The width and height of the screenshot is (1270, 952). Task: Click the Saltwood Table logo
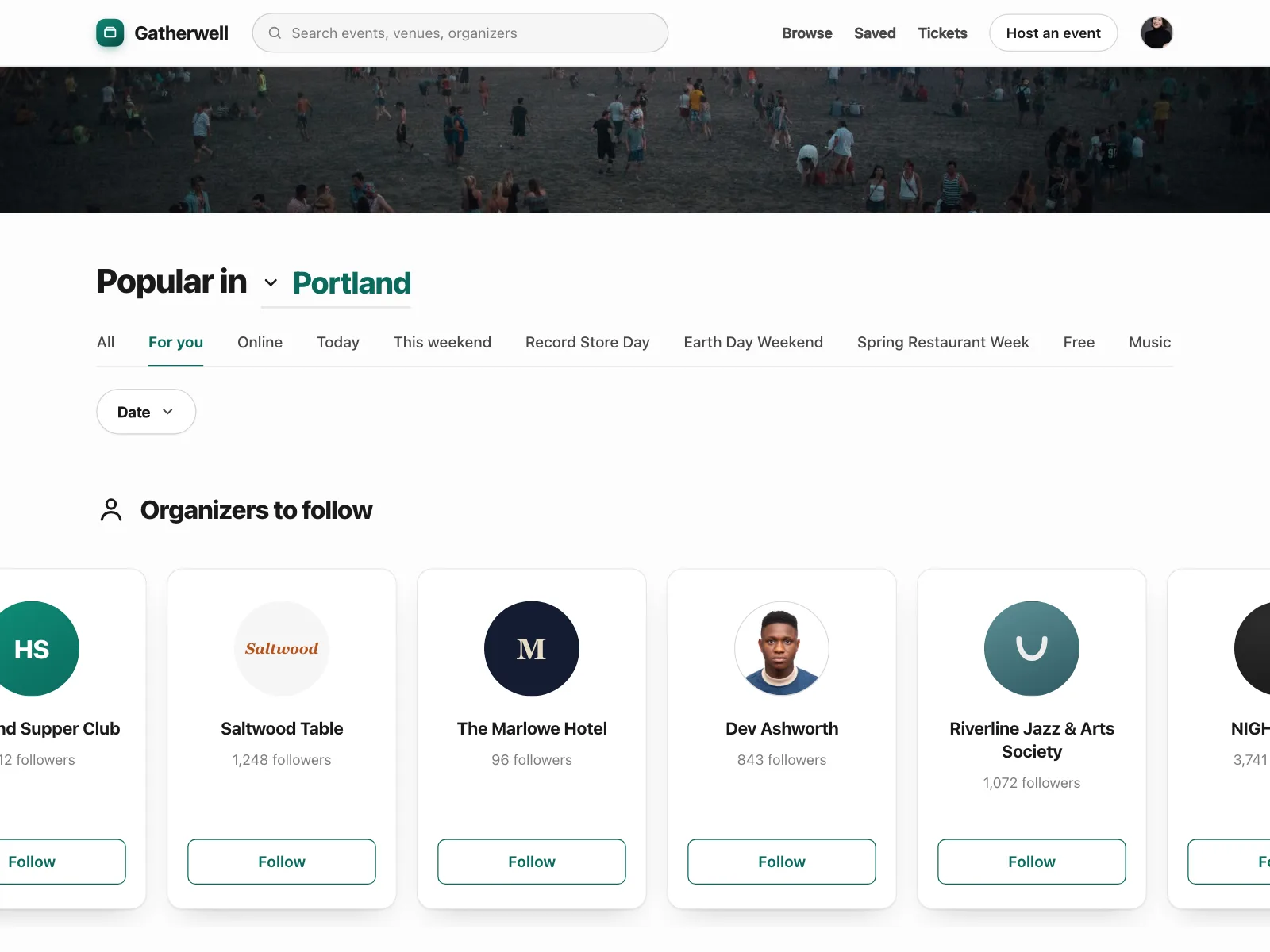tap(282, 648)
